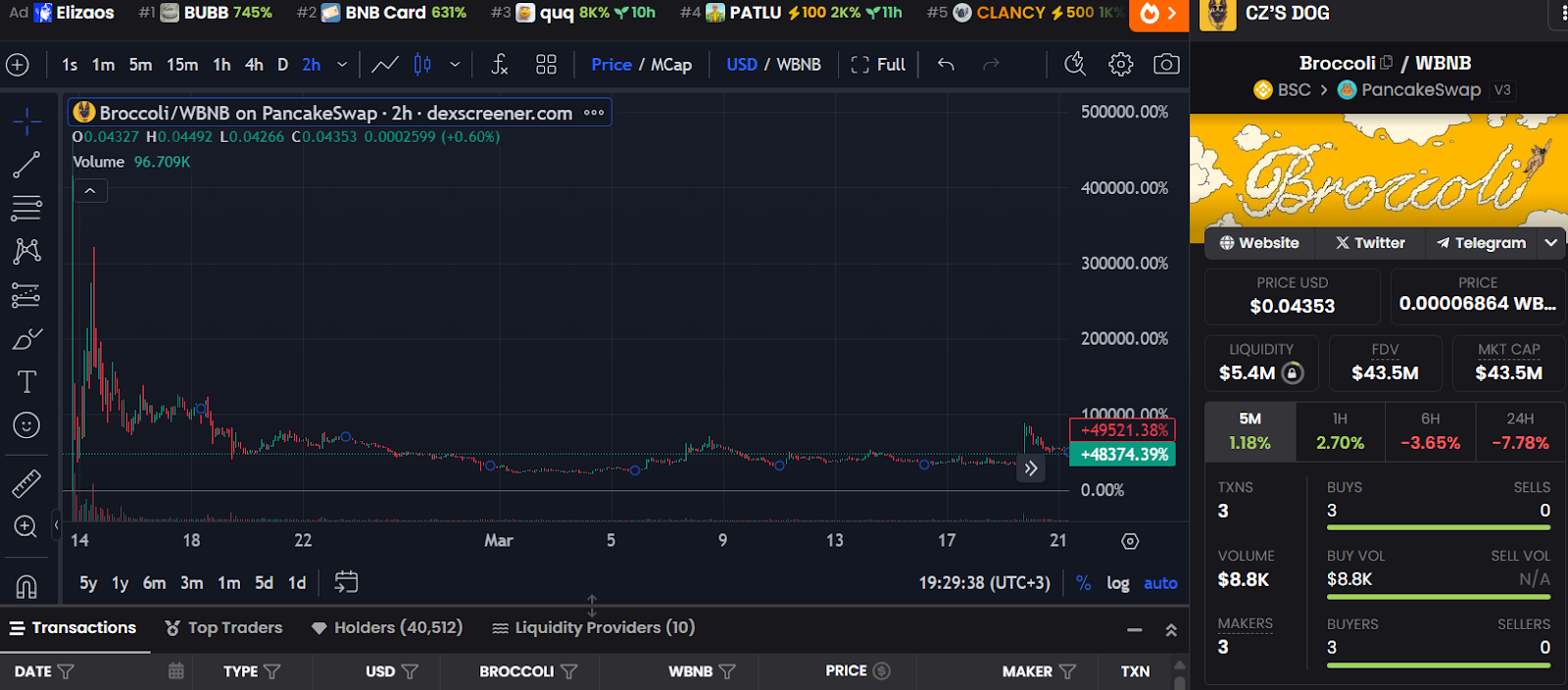Click the buy volume versus sell volume bar
The height and width of the screenshot is (690, 1568).
(x=1439, y=596)
